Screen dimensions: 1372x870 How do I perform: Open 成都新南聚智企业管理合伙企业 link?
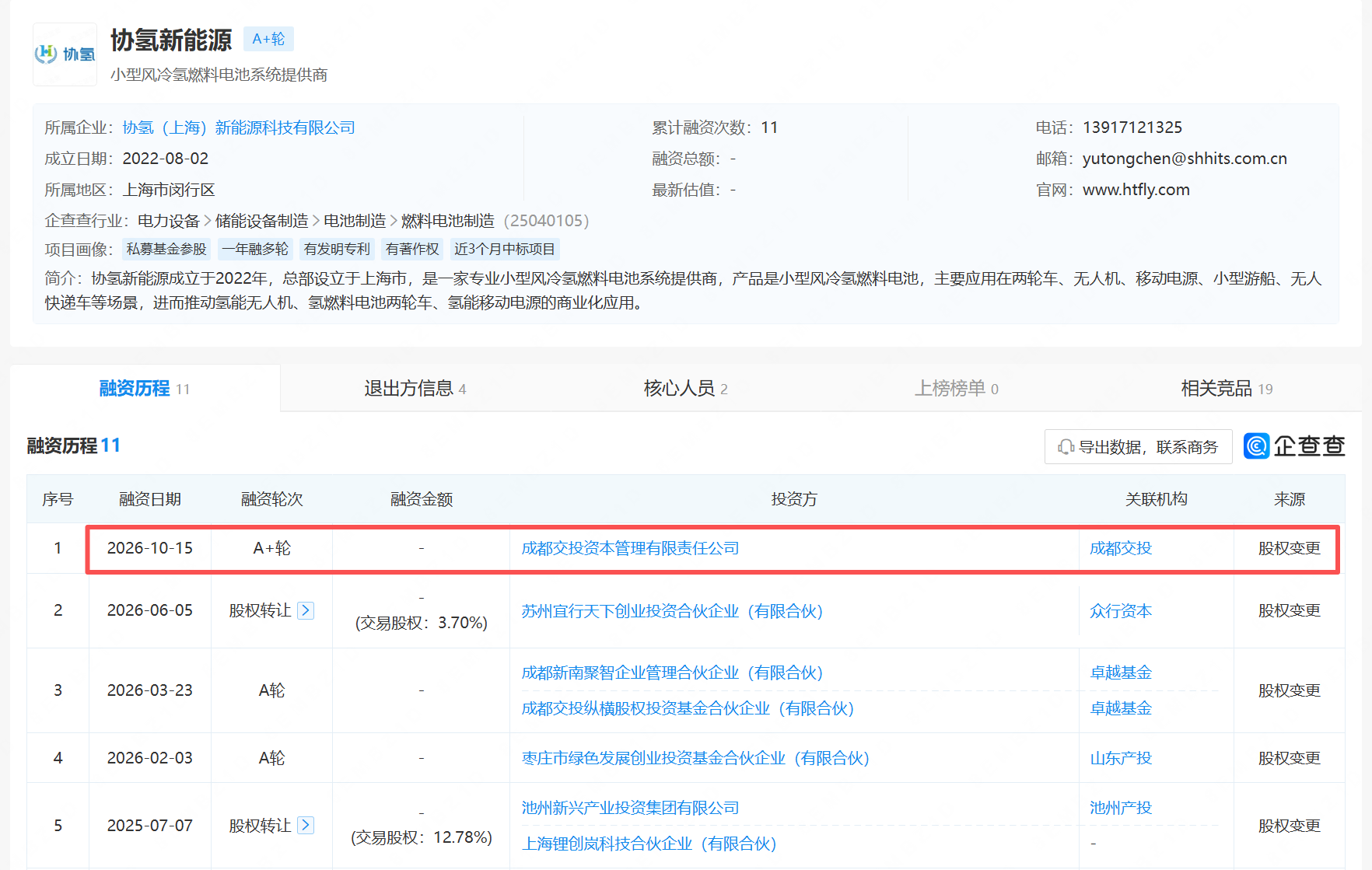click(x=672, y=673)
